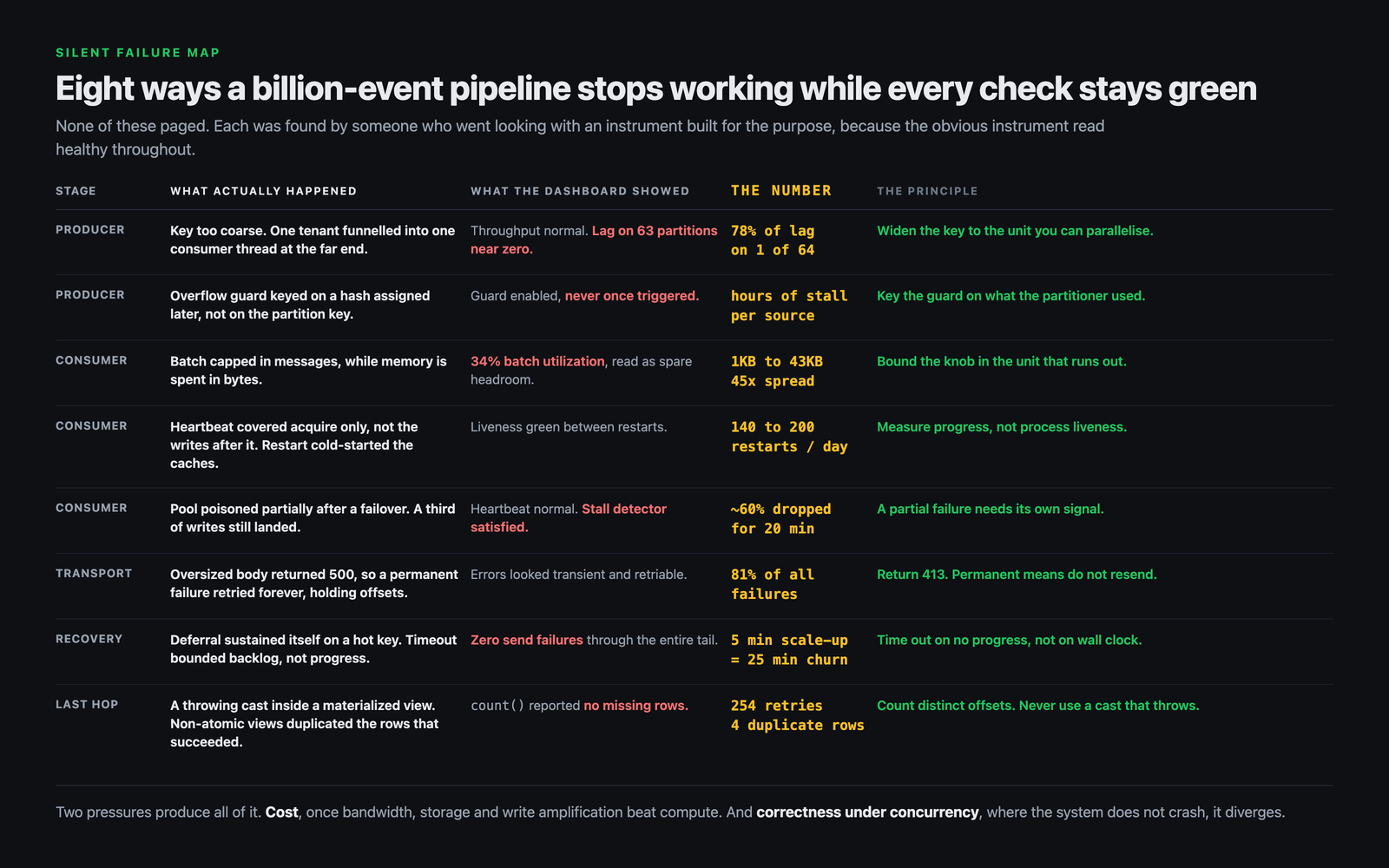The width and height of the screenshot is (1389, 868).
Task: Click 'Key the guard on what the partitioner used.'
Action: [x=1010, y=296]
